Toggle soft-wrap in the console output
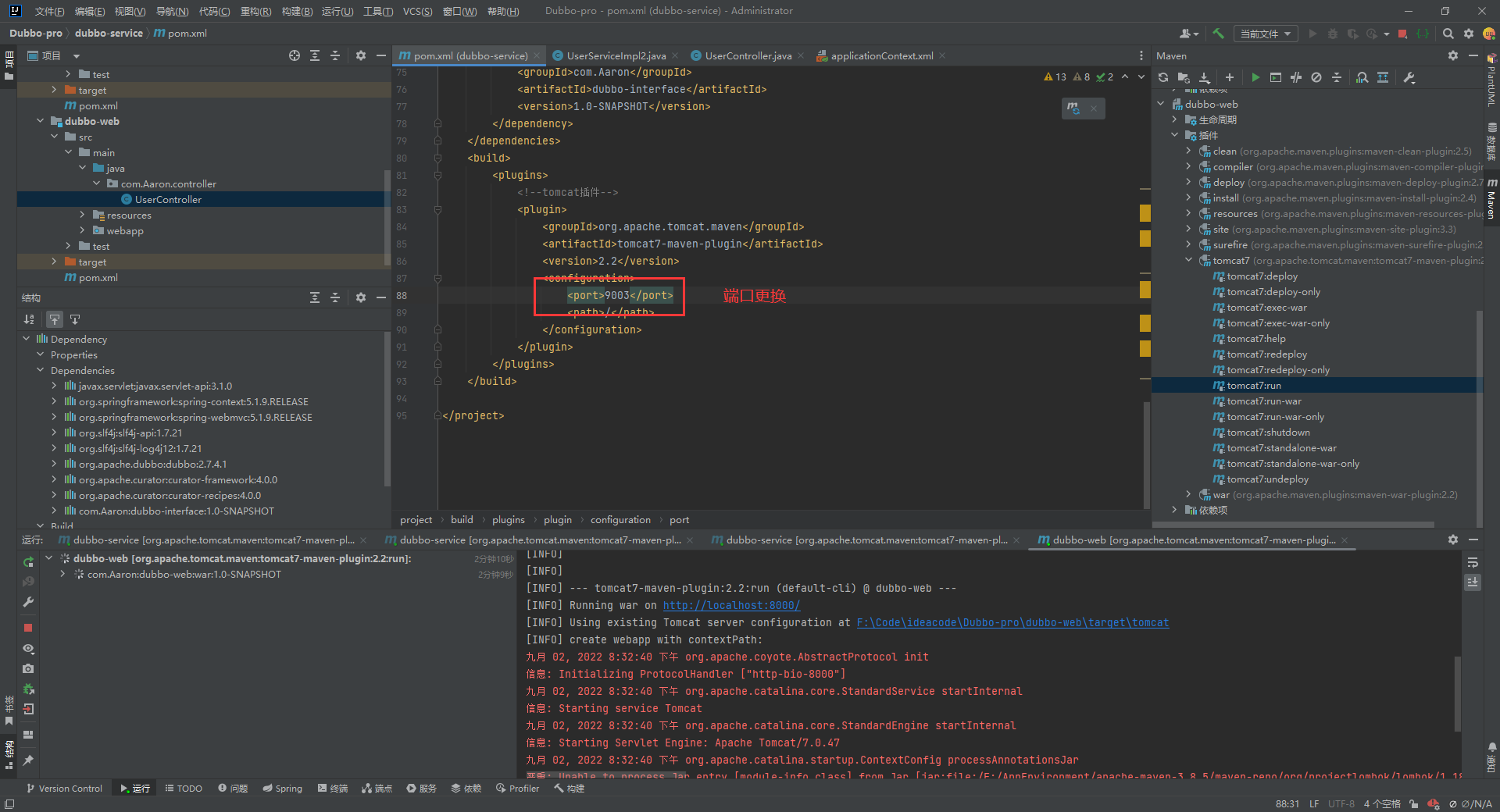This screenshot has width=1500, height=812. click(1473, 563)
